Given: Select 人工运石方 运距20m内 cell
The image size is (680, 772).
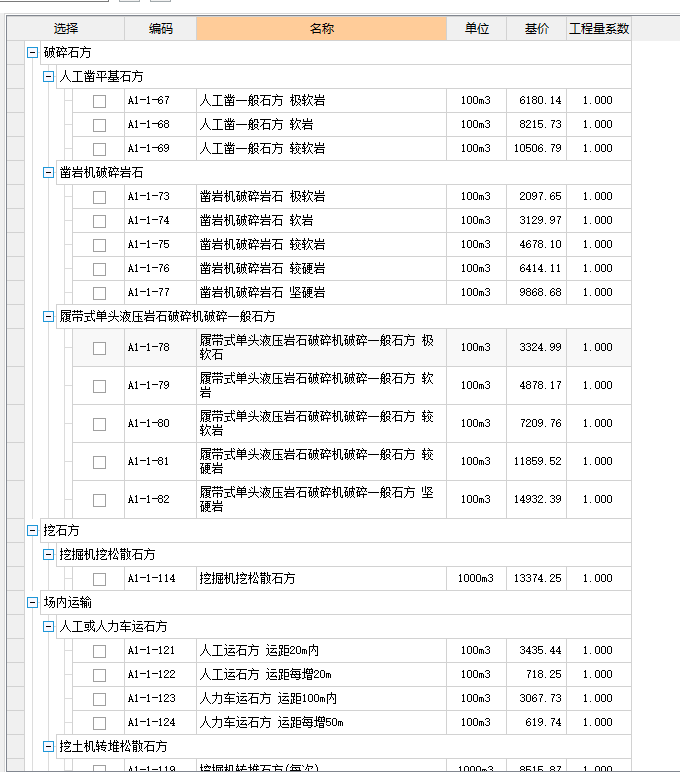Looking at the screenshot, I should 322,650.
